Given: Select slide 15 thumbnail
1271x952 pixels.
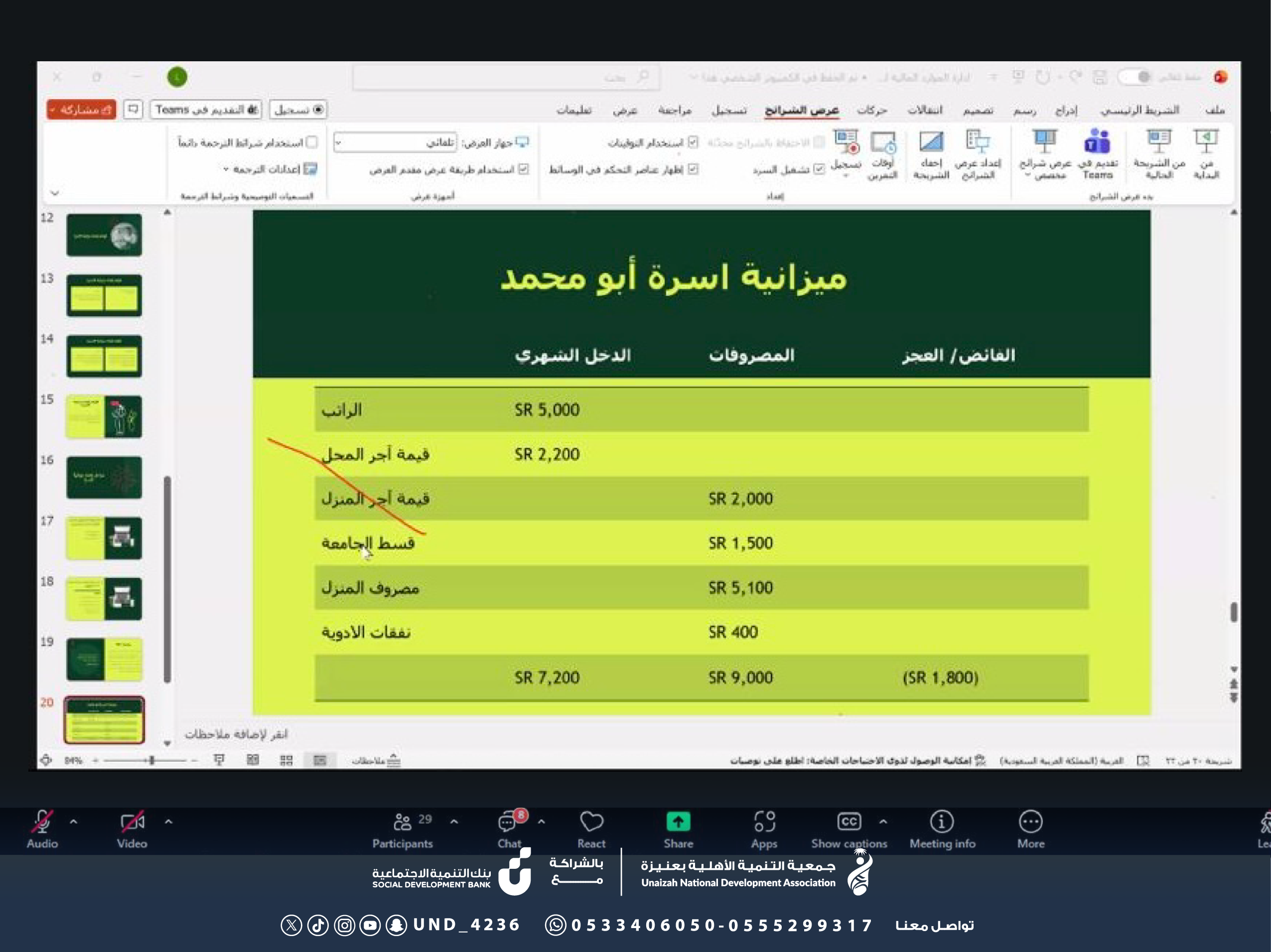Looking at the screenshot, I should click(x=104, y=416).
